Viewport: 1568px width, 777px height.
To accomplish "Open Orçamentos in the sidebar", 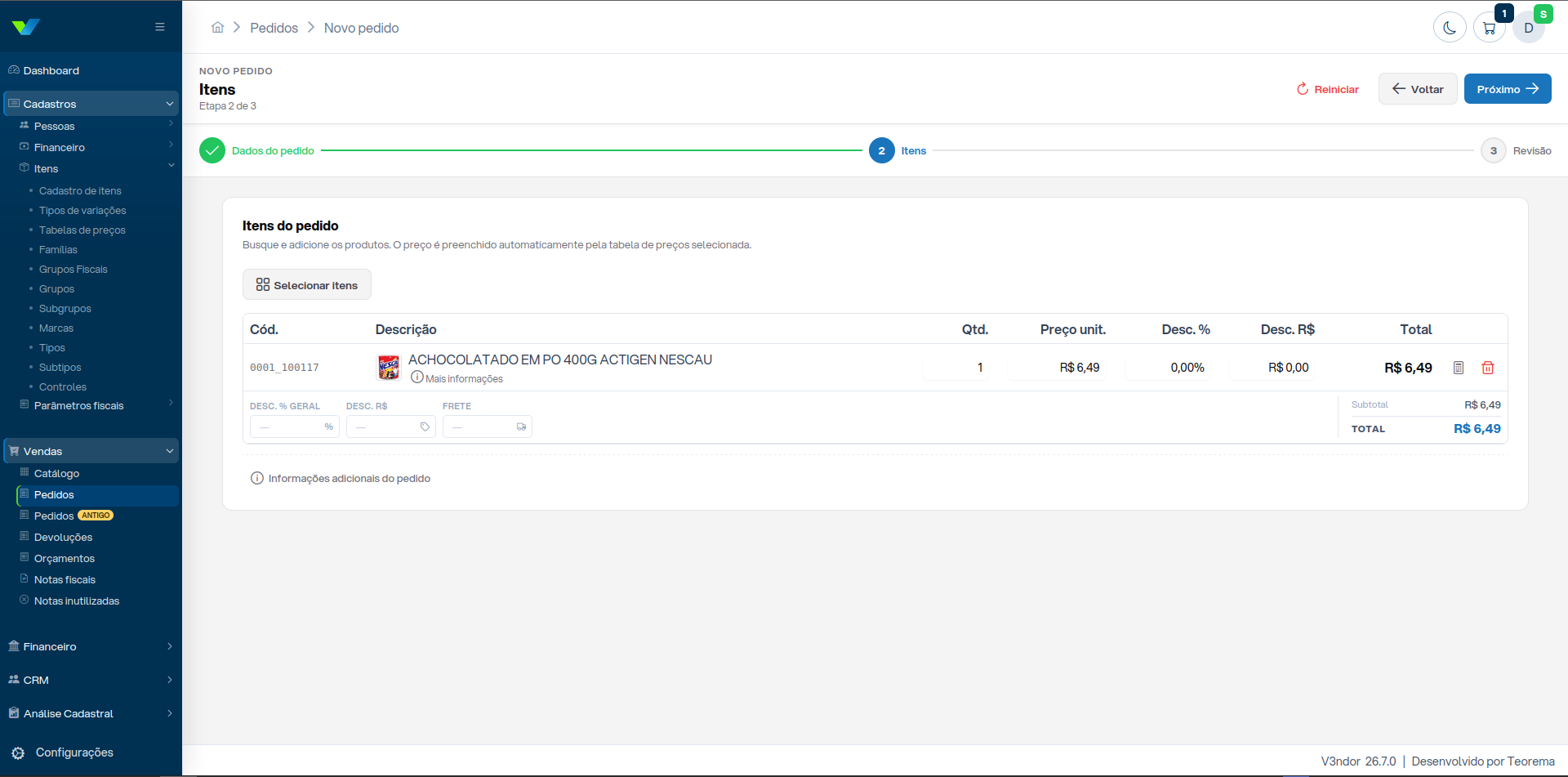I will [65, 559].
